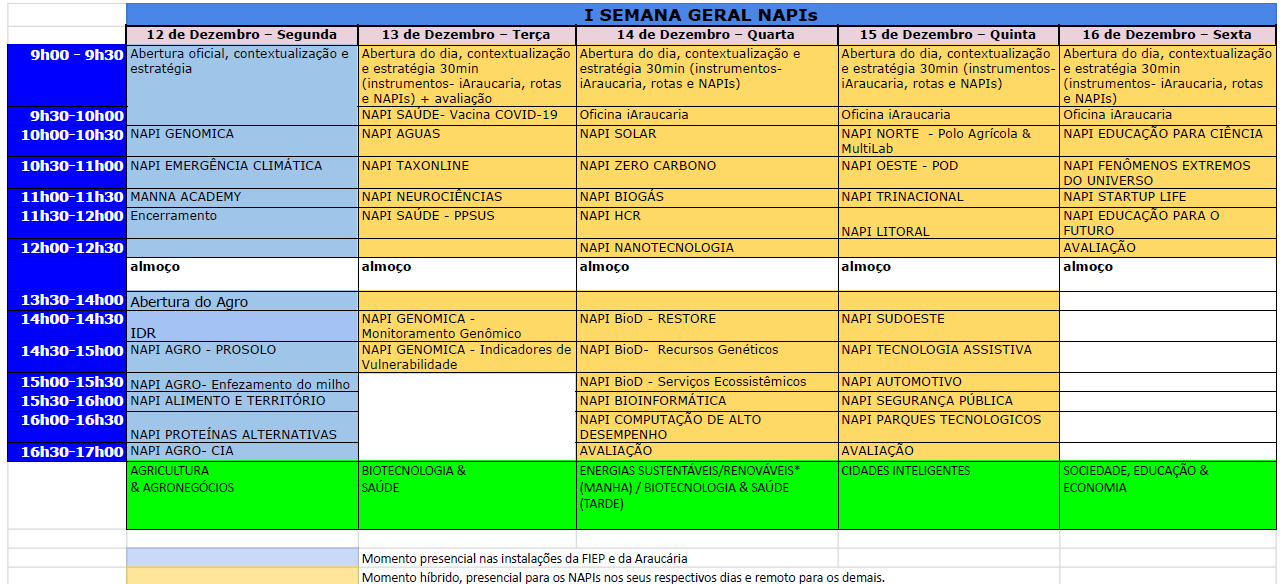
Task: Select the 'NAPI HCR' cell
Action: (707, 223)
